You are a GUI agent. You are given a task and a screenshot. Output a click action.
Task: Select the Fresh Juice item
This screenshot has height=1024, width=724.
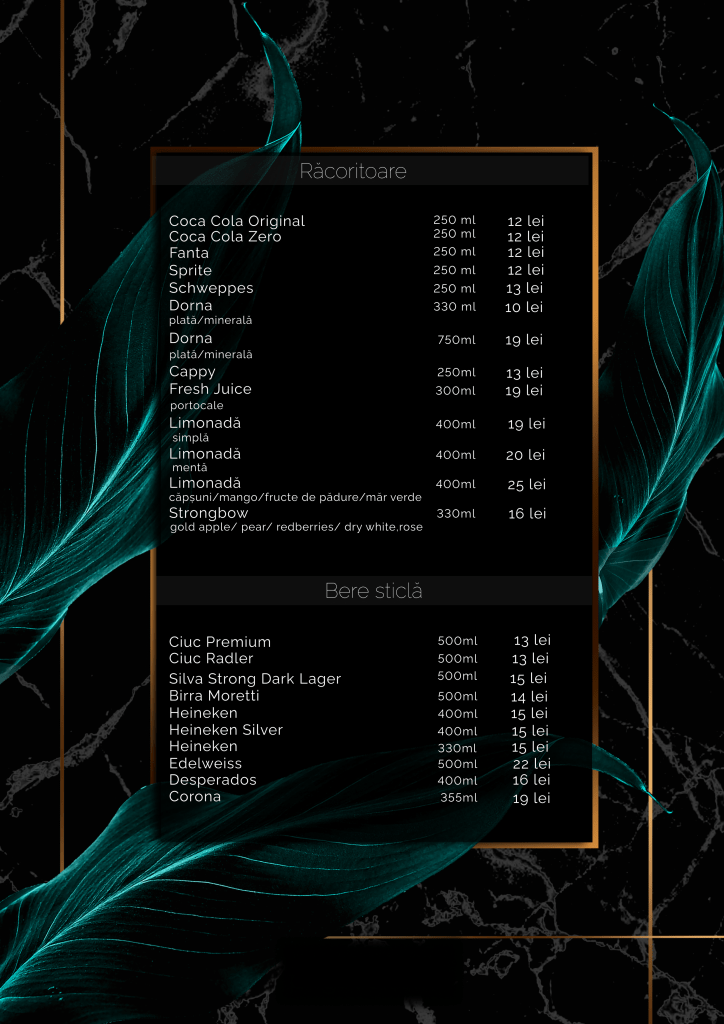point(210,389)
